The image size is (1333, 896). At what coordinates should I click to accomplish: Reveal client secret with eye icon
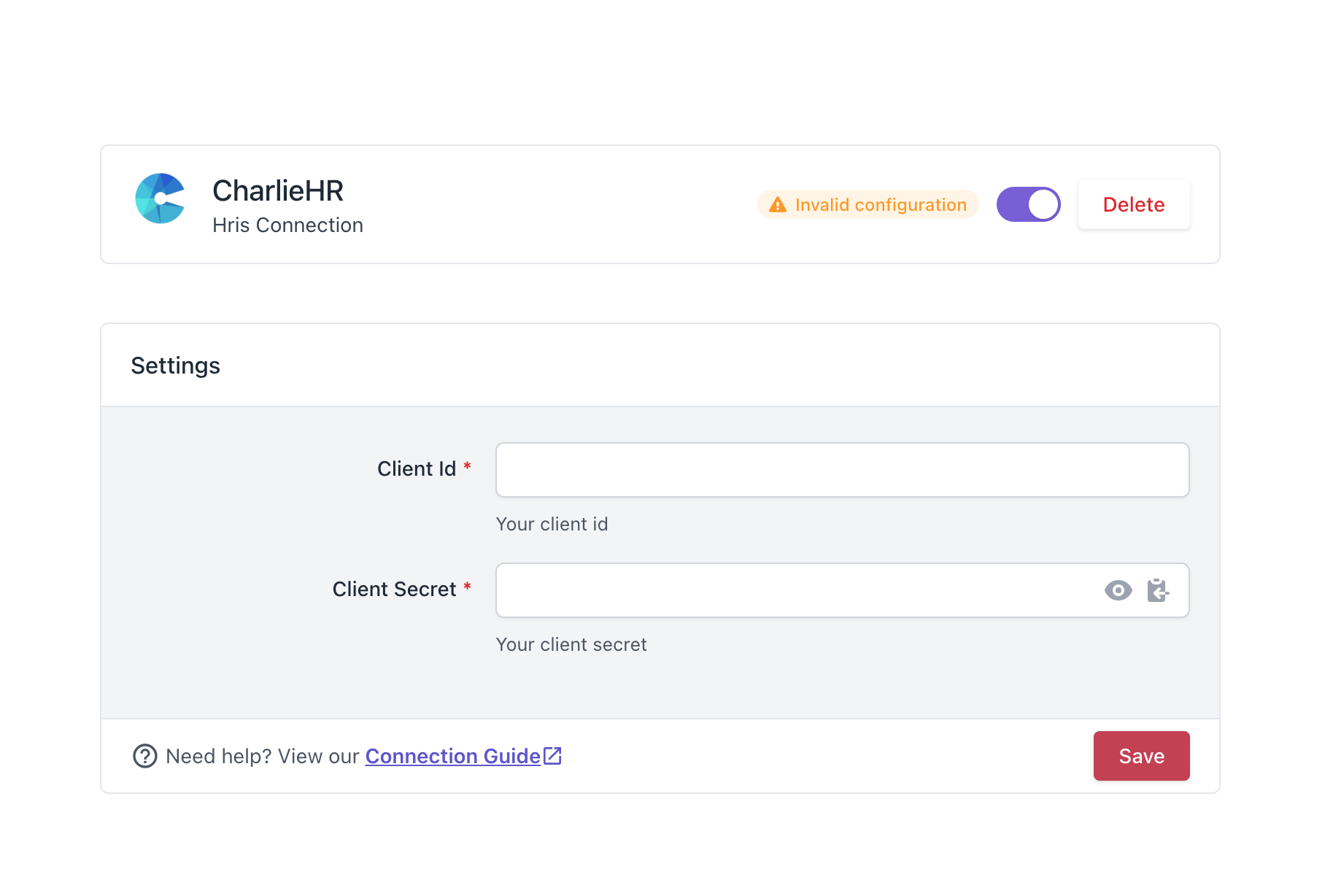coord(1118,590)
